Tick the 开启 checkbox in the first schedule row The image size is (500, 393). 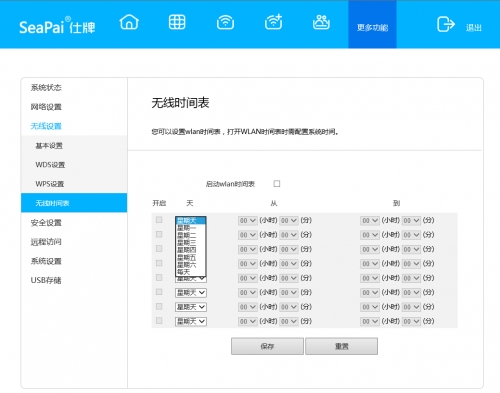coord(159,220)
